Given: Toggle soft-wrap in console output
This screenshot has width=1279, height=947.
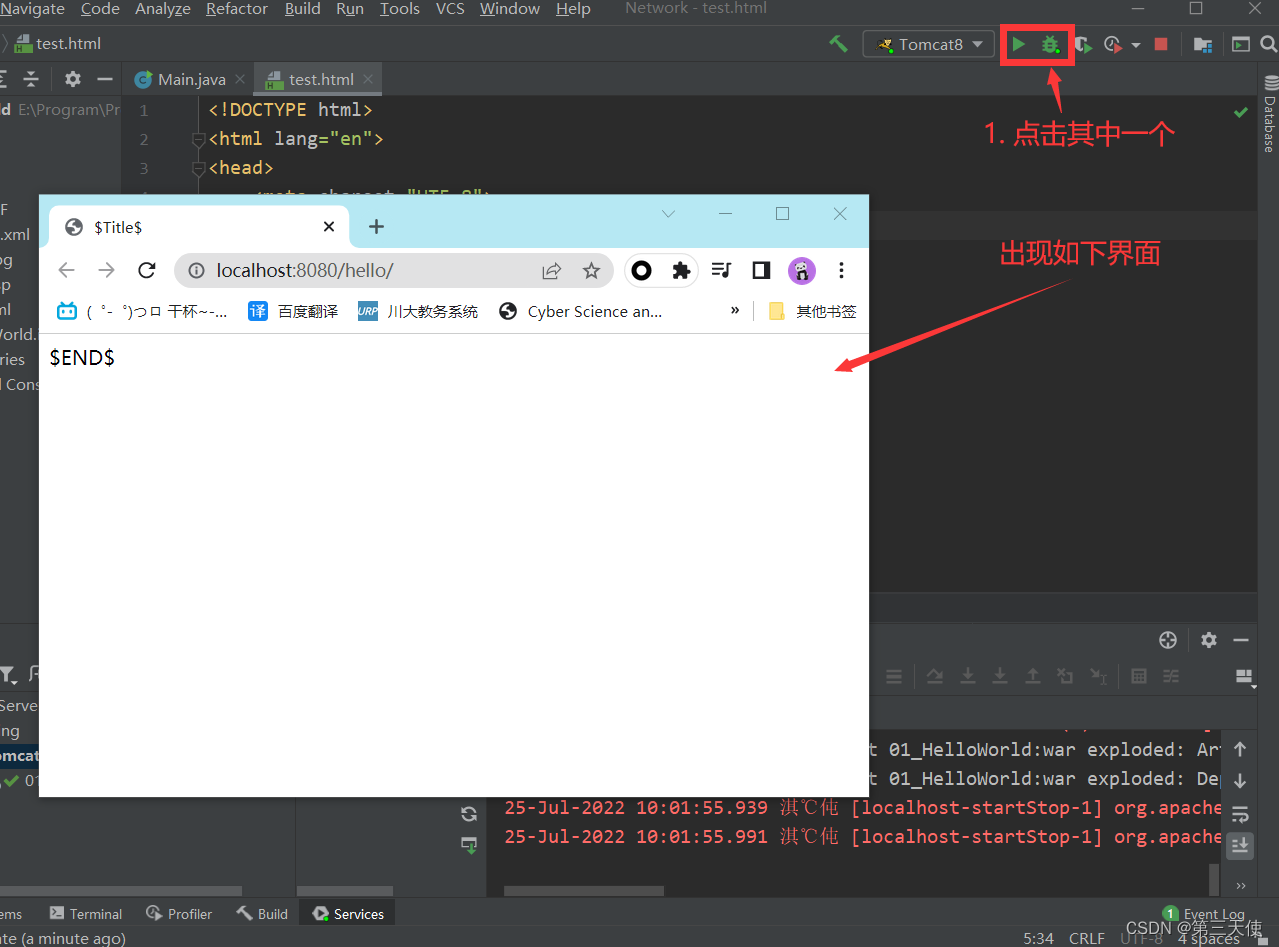Looking at the screenshot, I should point(1240,812).
